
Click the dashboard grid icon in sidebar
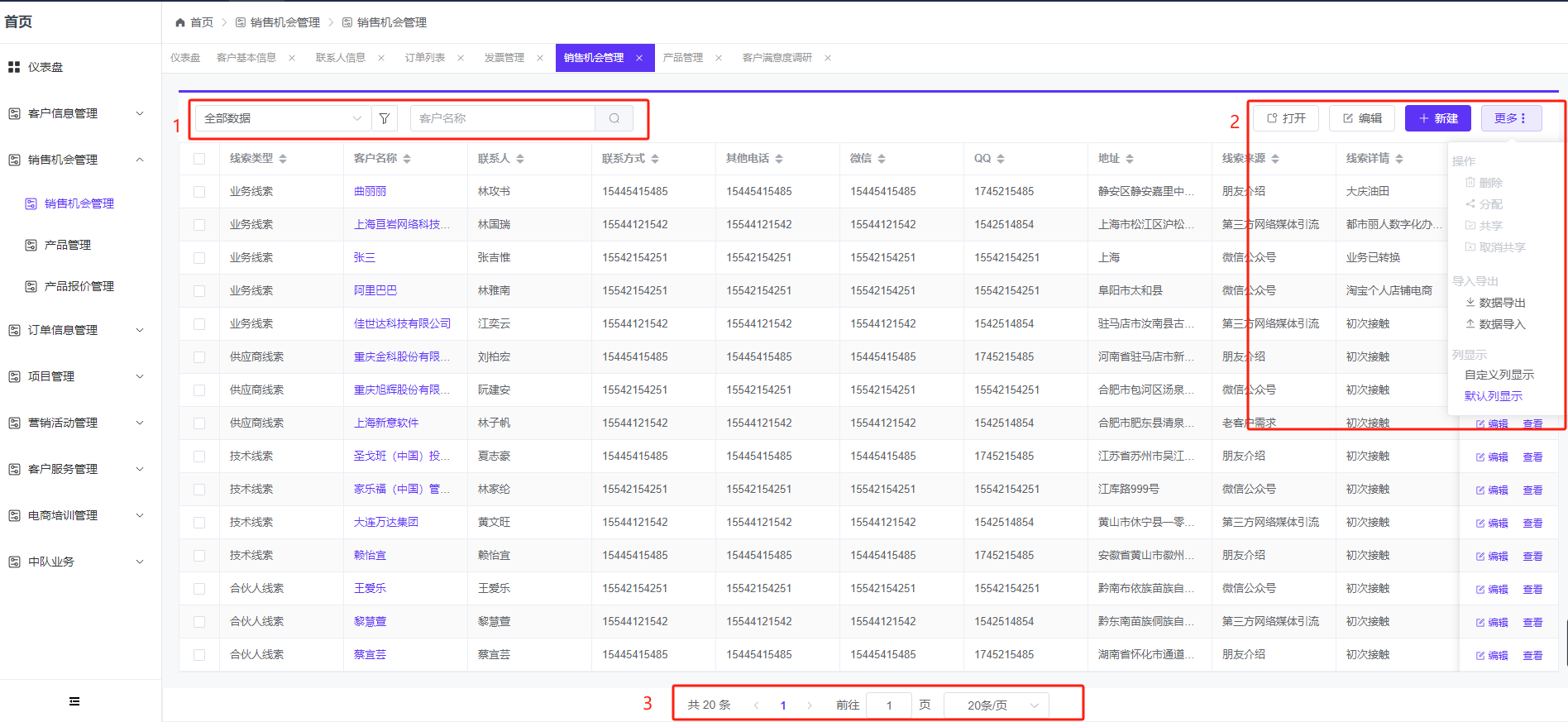tap(14, 67)
